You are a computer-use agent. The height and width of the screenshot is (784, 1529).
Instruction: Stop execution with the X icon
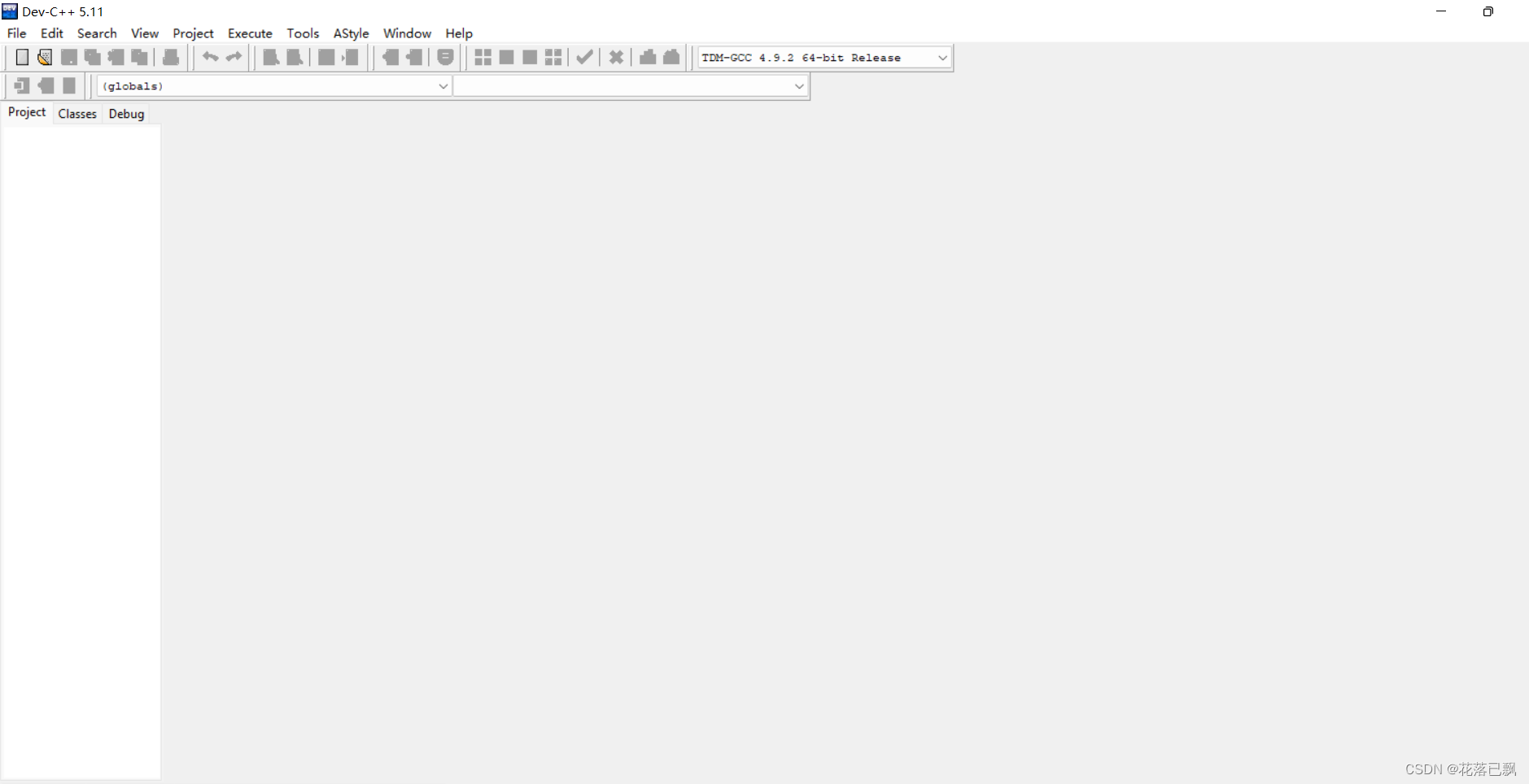616,57
